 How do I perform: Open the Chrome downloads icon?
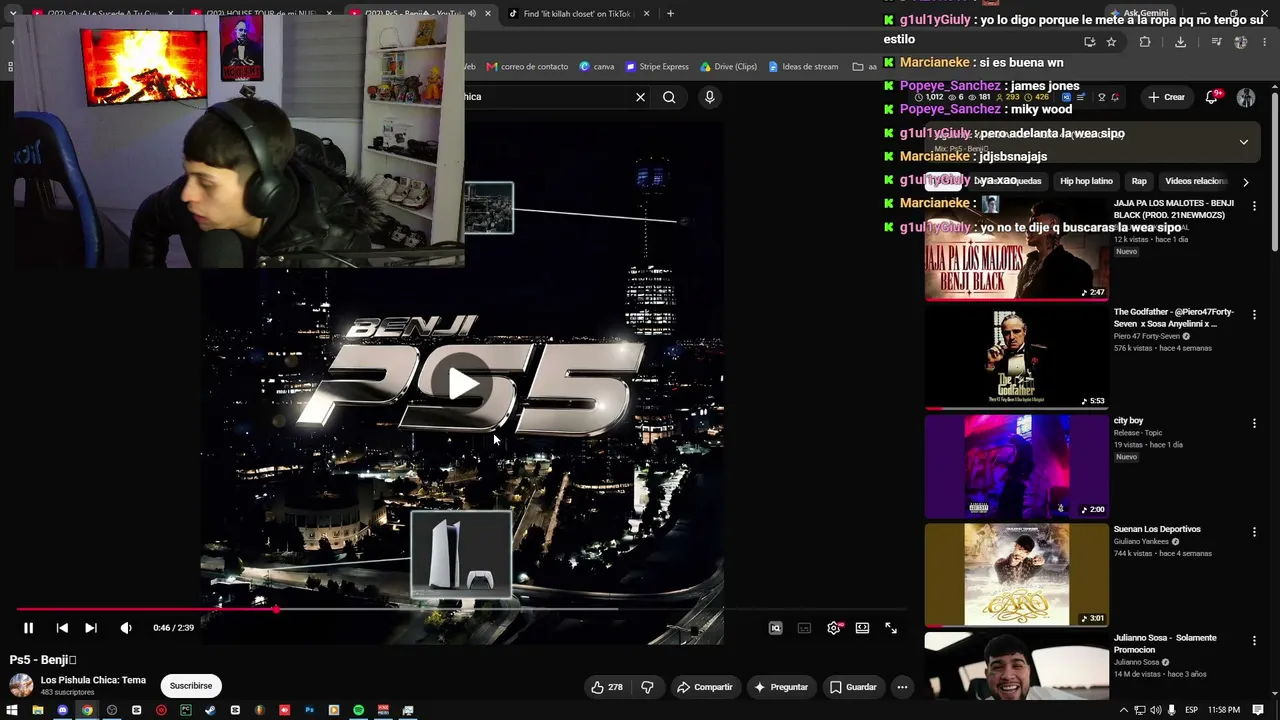(1180, 42)
